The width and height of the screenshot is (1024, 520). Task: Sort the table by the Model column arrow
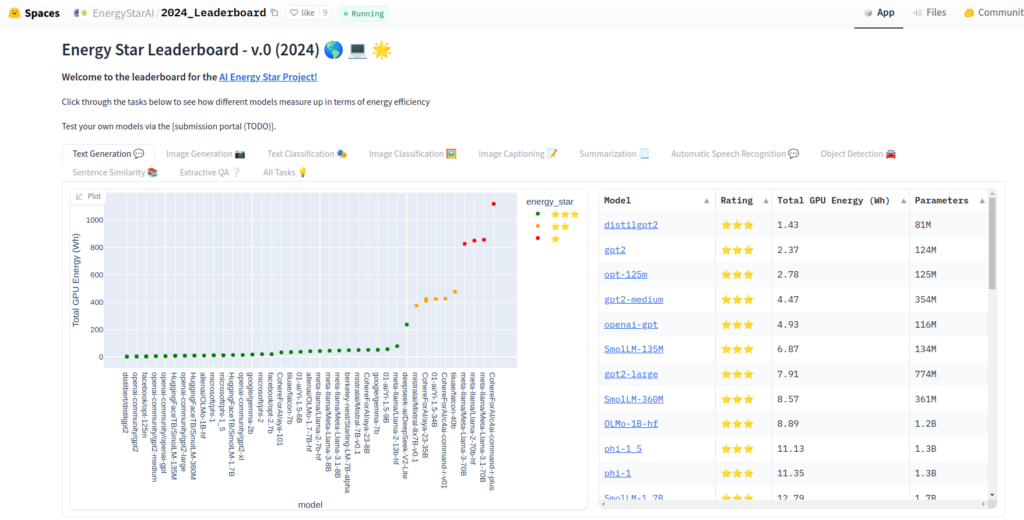point(706,201)
